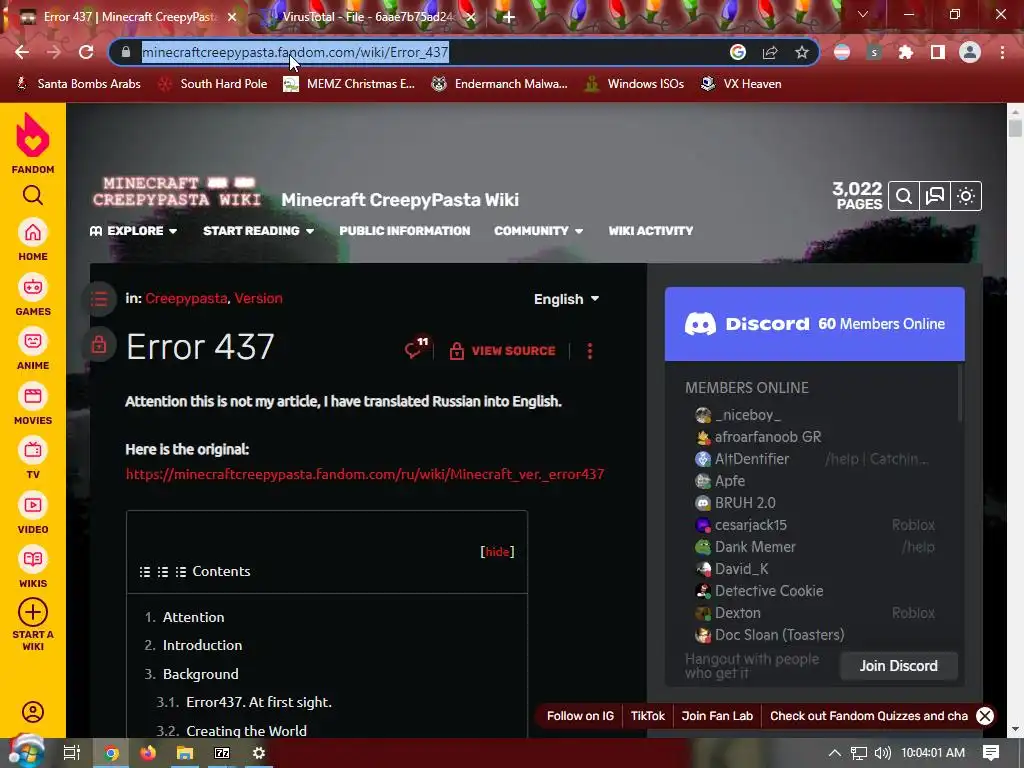Screen dimensions: 1024x768
Task: Open Wiki Activity nav item
Action: tap(650, 231)
